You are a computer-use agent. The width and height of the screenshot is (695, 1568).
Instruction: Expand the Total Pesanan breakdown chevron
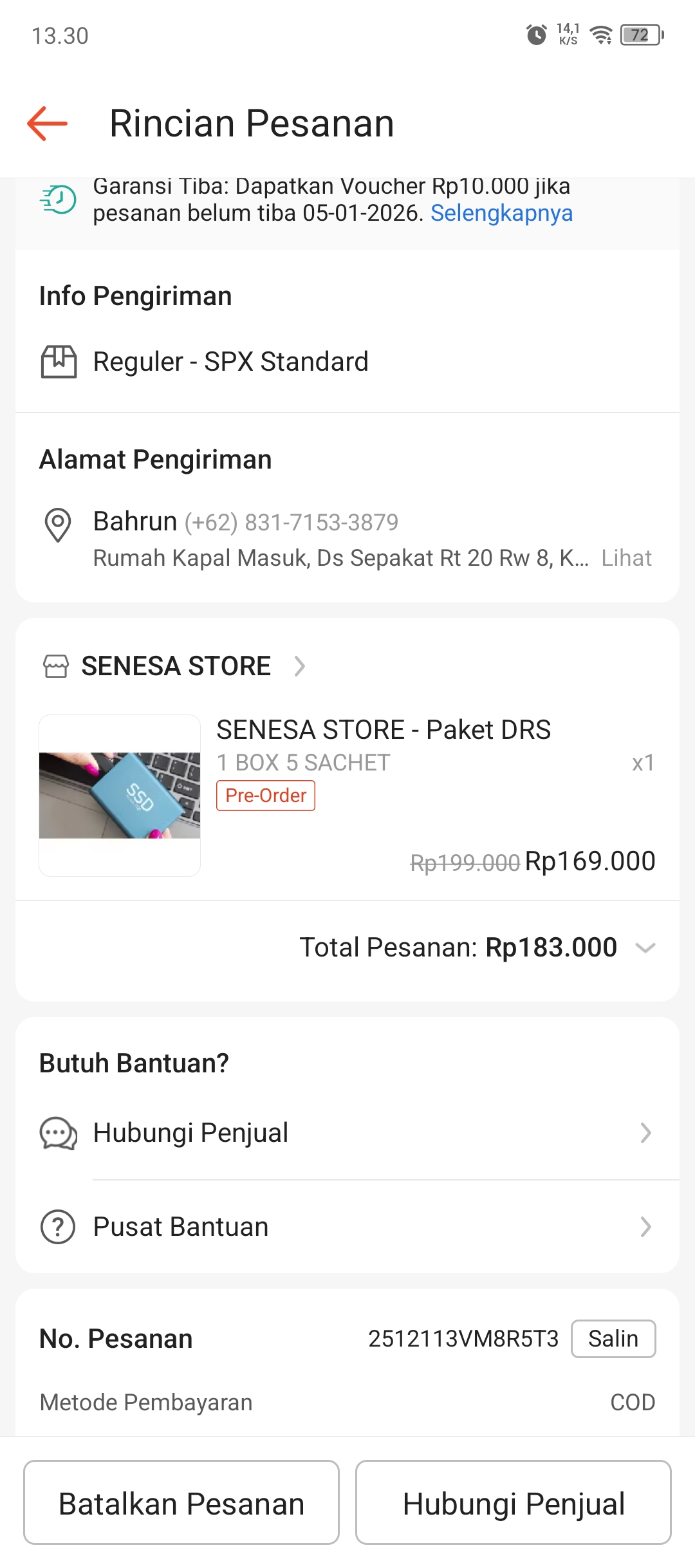pos(645,947)
